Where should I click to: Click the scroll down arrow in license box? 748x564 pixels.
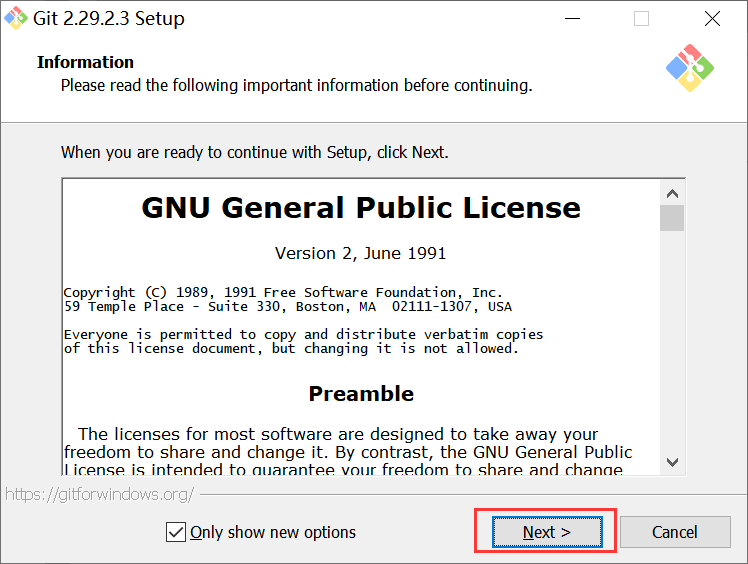pyautogui.click(x=672, y=462)
